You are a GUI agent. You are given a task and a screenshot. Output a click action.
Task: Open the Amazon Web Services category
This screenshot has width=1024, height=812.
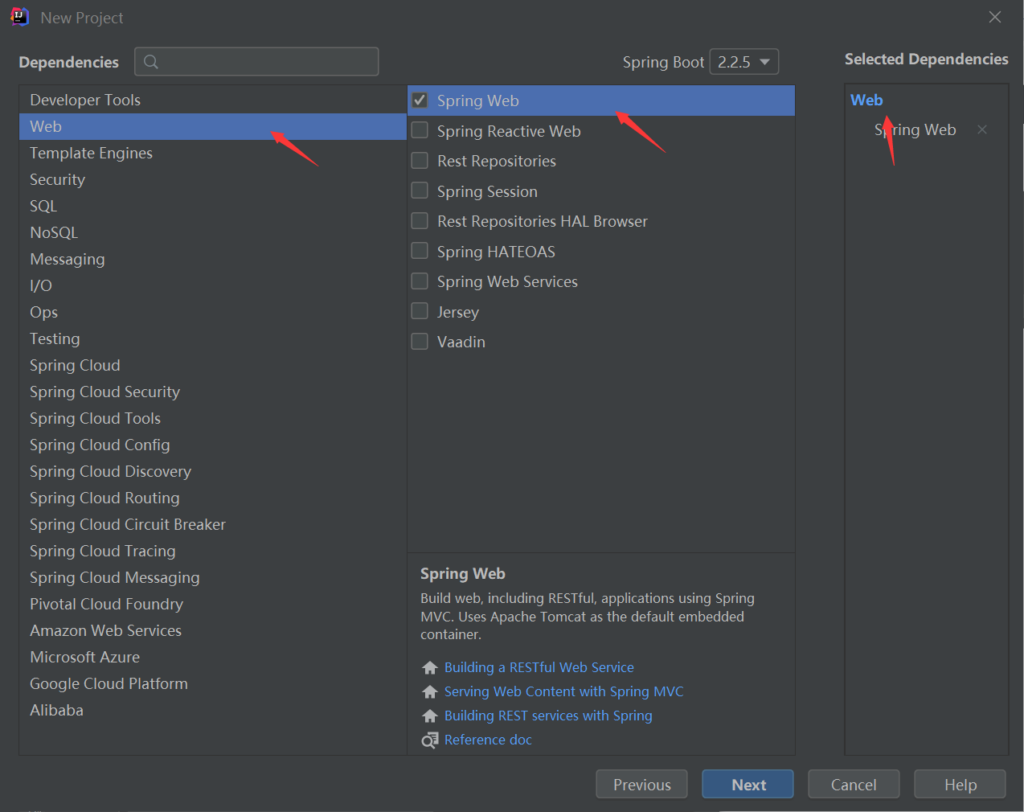point(213,630)
